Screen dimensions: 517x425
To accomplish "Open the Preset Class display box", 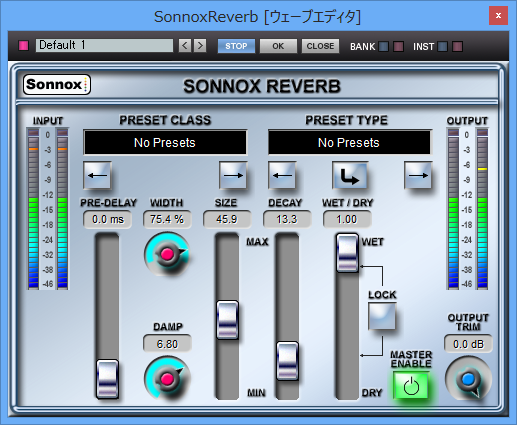I will point(165,143).
